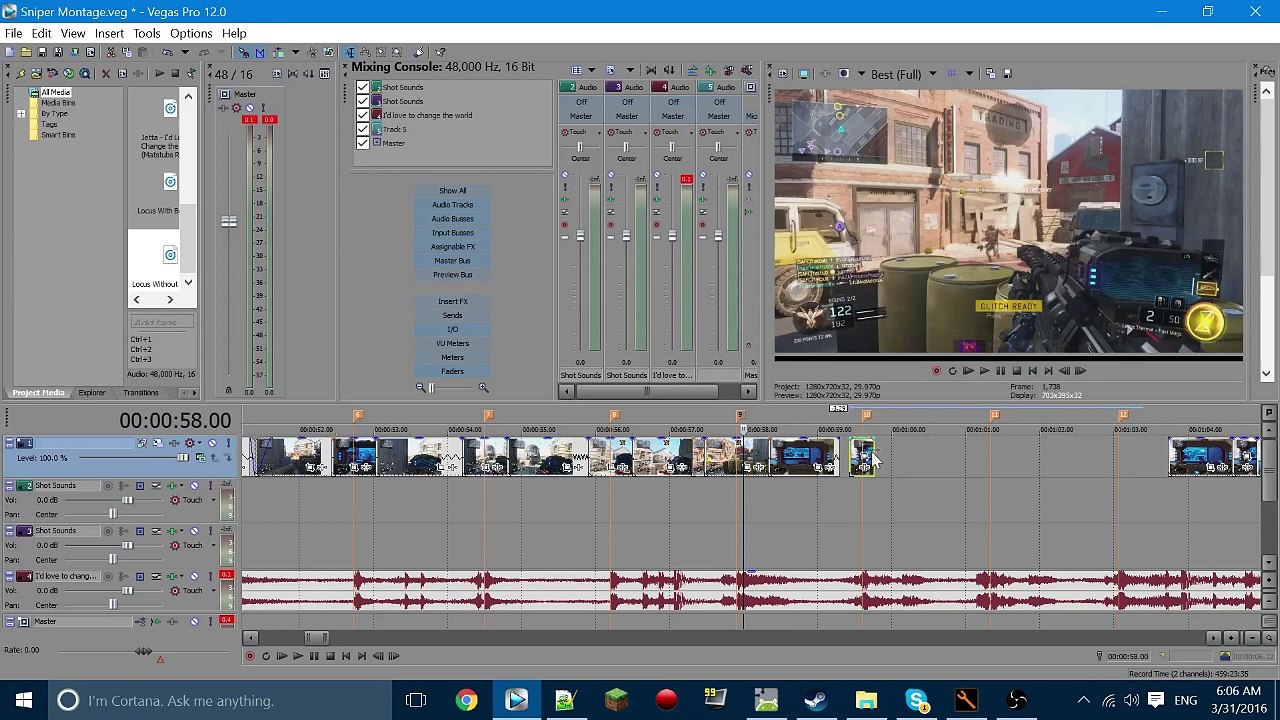This screenshot has width=1280, height=720.
Task: Click Audio Tracks button in mixing console
Action: tap(452, 205)
